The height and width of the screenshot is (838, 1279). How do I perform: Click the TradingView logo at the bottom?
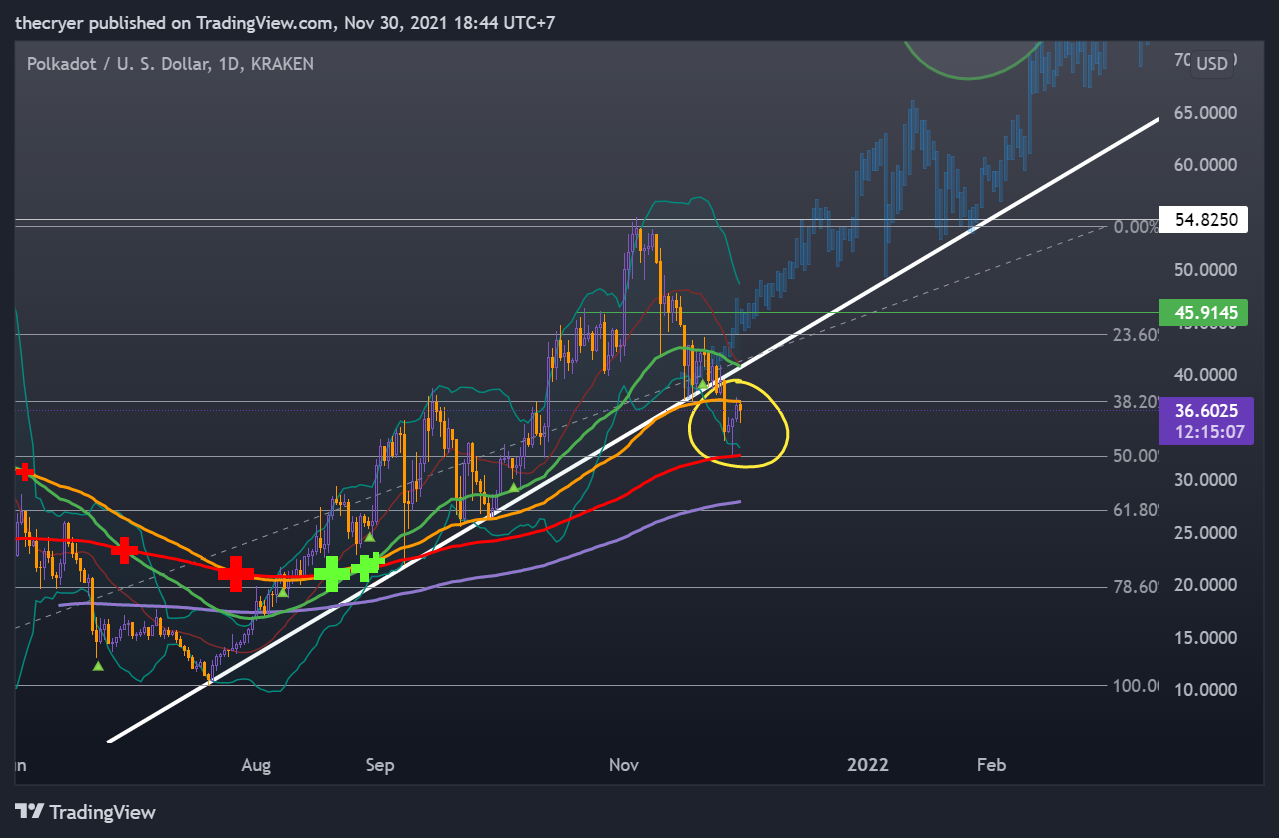pyautogui.click(x=86, y=812)
